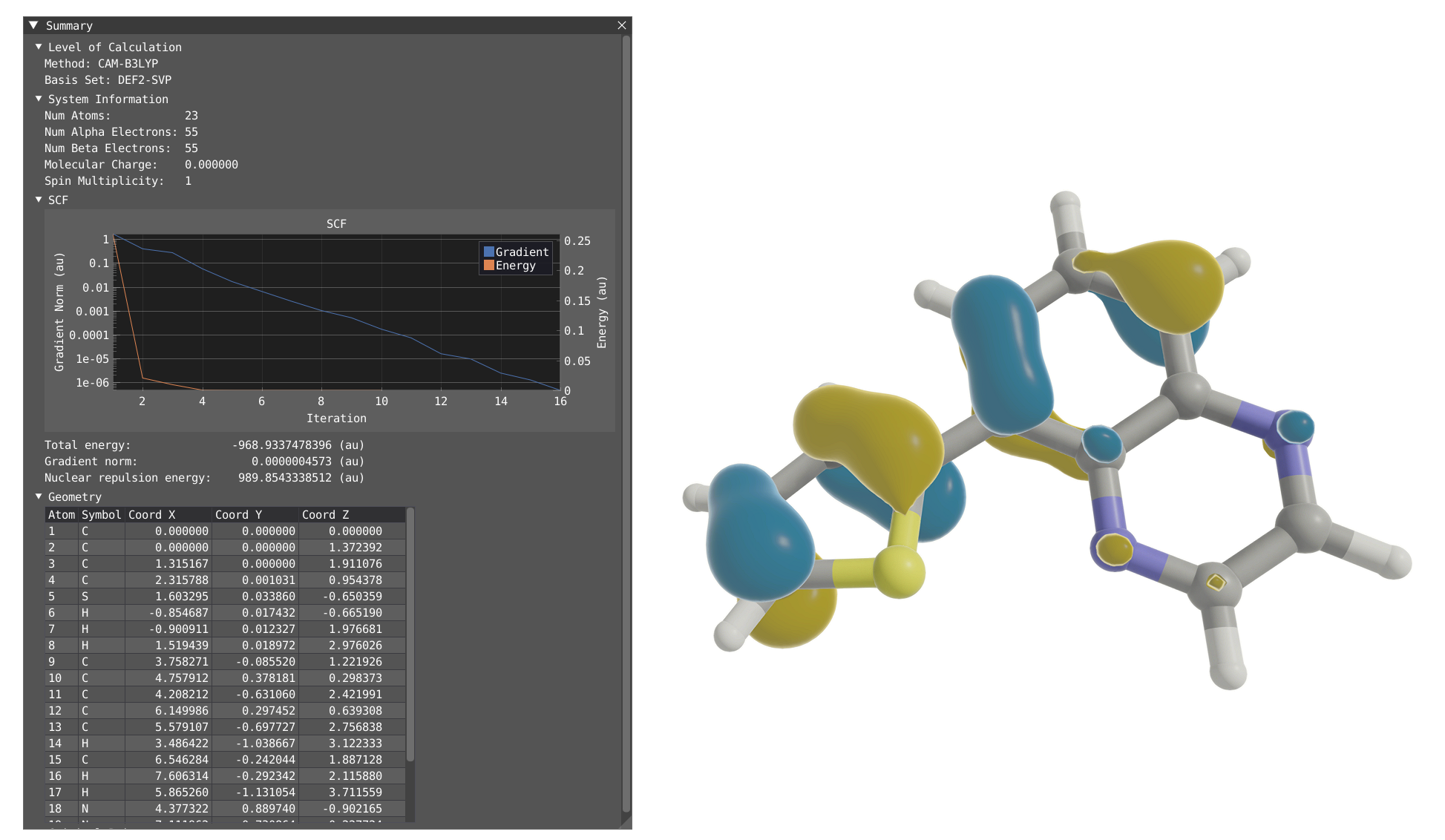Collapse the Geometry section

click(39, 496)
